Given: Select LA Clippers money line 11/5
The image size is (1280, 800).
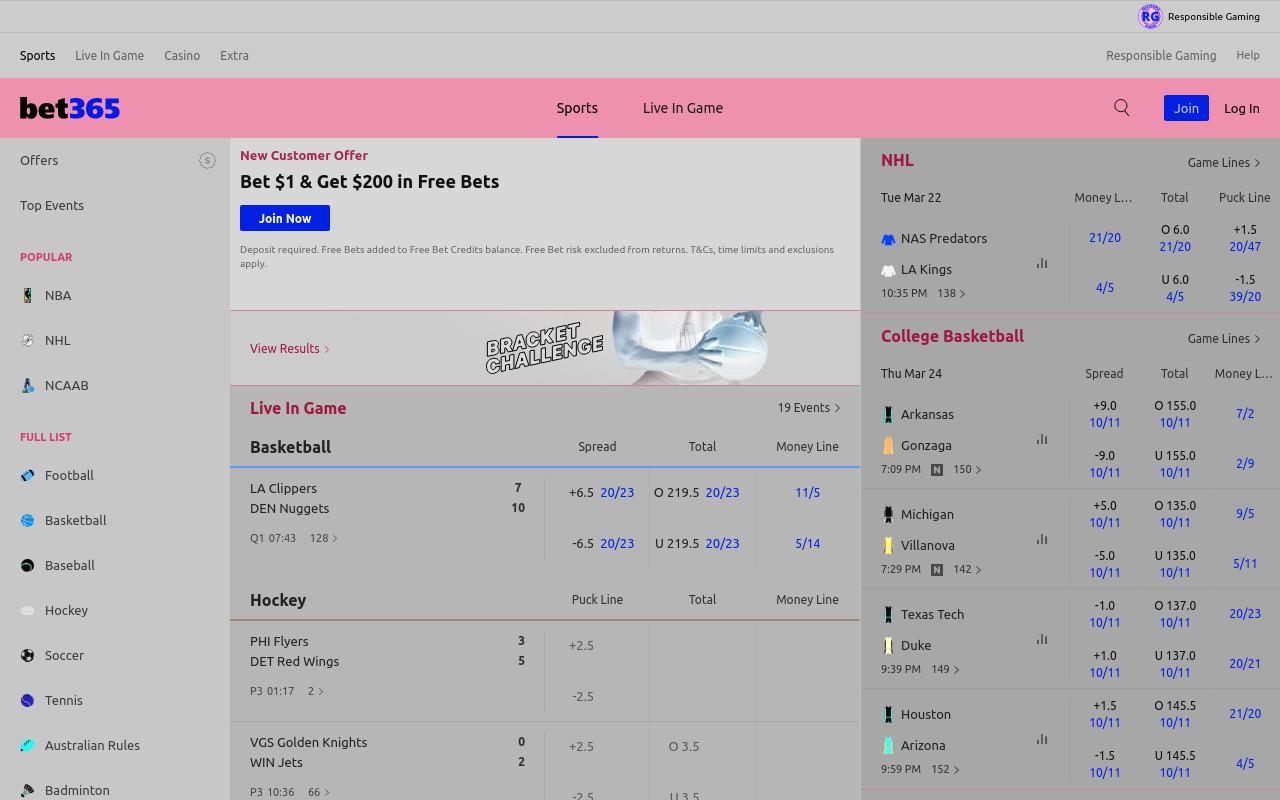Looking at the screenshot, I should coord(807,492).
